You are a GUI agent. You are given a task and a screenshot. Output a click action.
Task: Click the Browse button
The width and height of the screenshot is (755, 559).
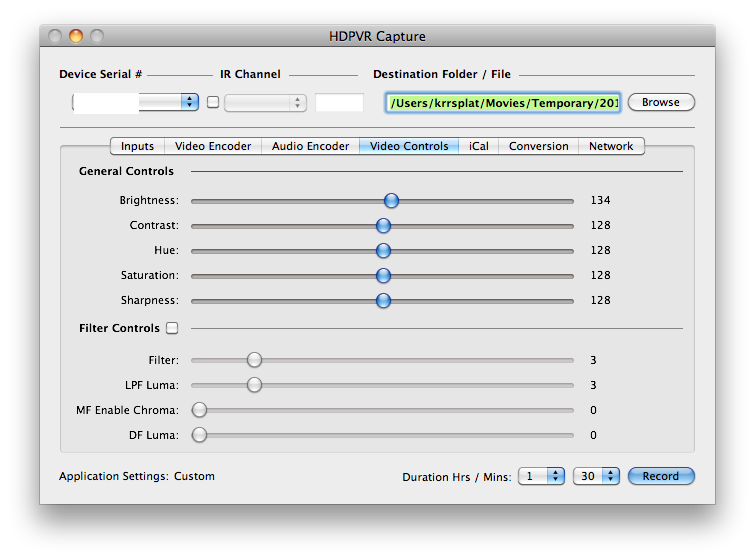(x=661, y=102)
